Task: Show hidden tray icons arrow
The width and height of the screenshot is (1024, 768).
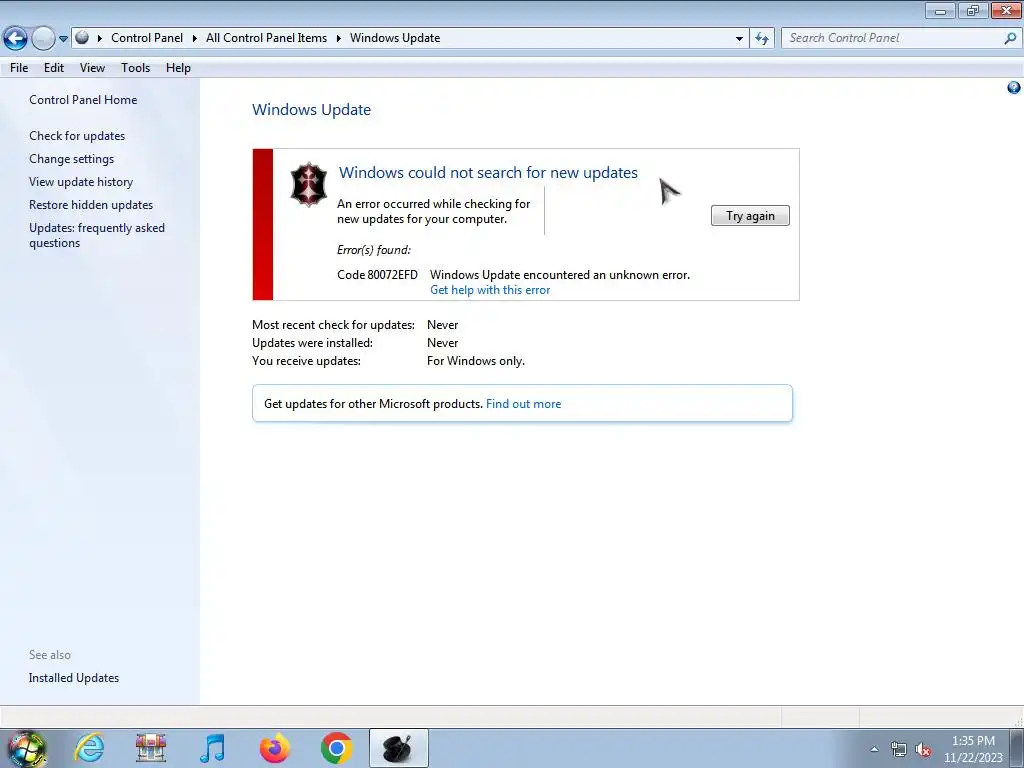Action: [874, 749]
